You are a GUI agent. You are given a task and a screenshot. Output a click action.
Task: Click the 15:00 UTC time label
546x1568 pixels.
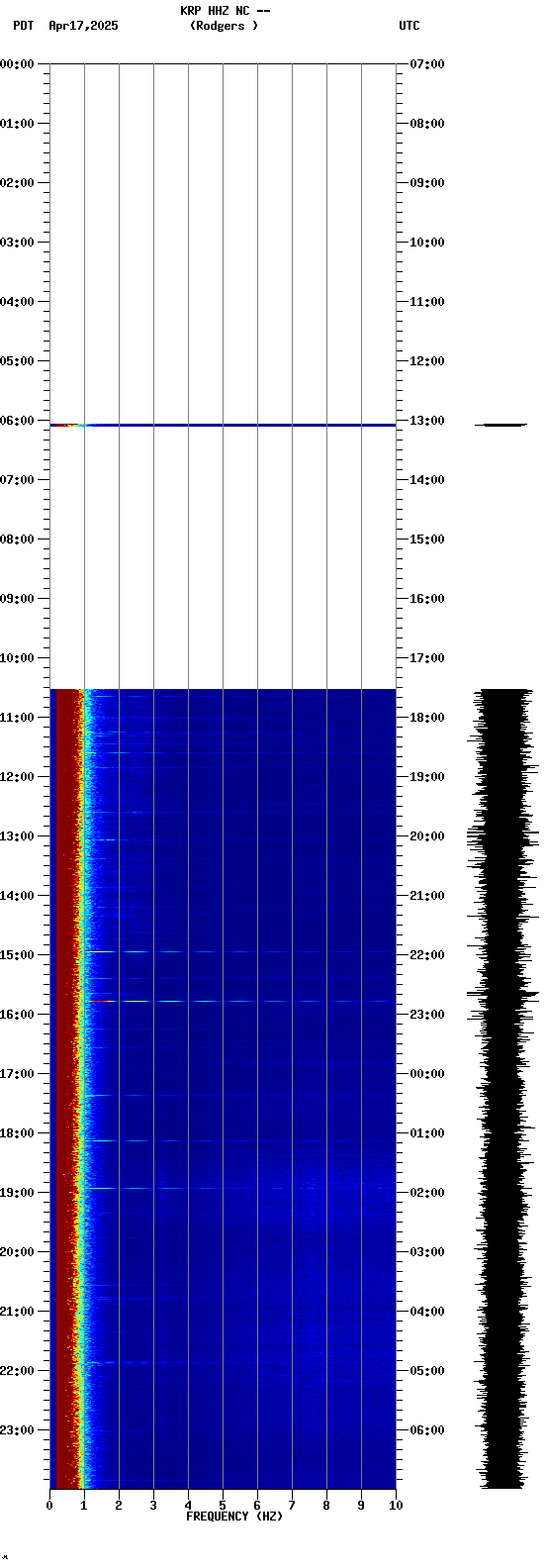[427, 539]
